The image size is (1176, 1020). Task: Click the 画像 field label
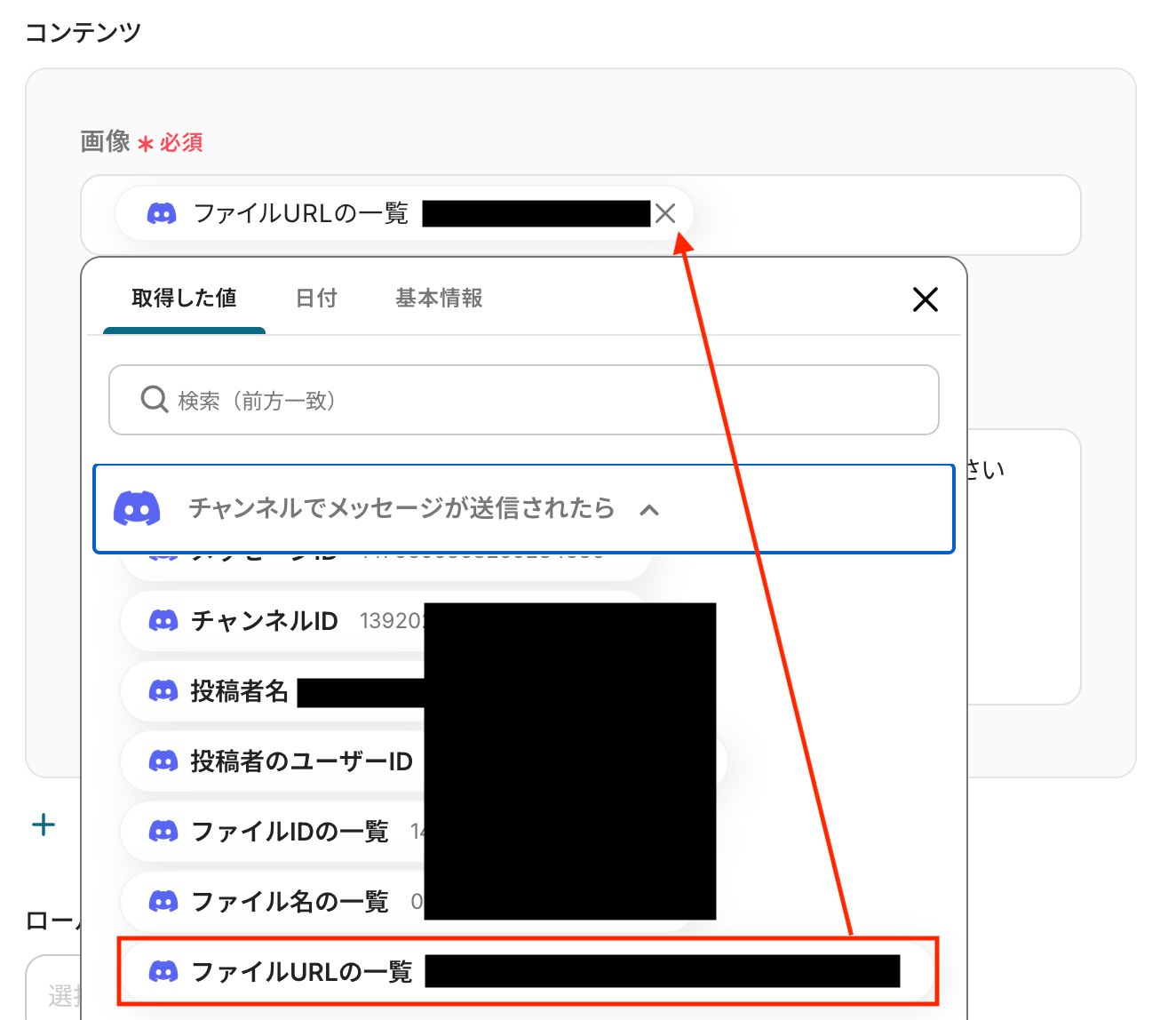click(x=105, y=141)
